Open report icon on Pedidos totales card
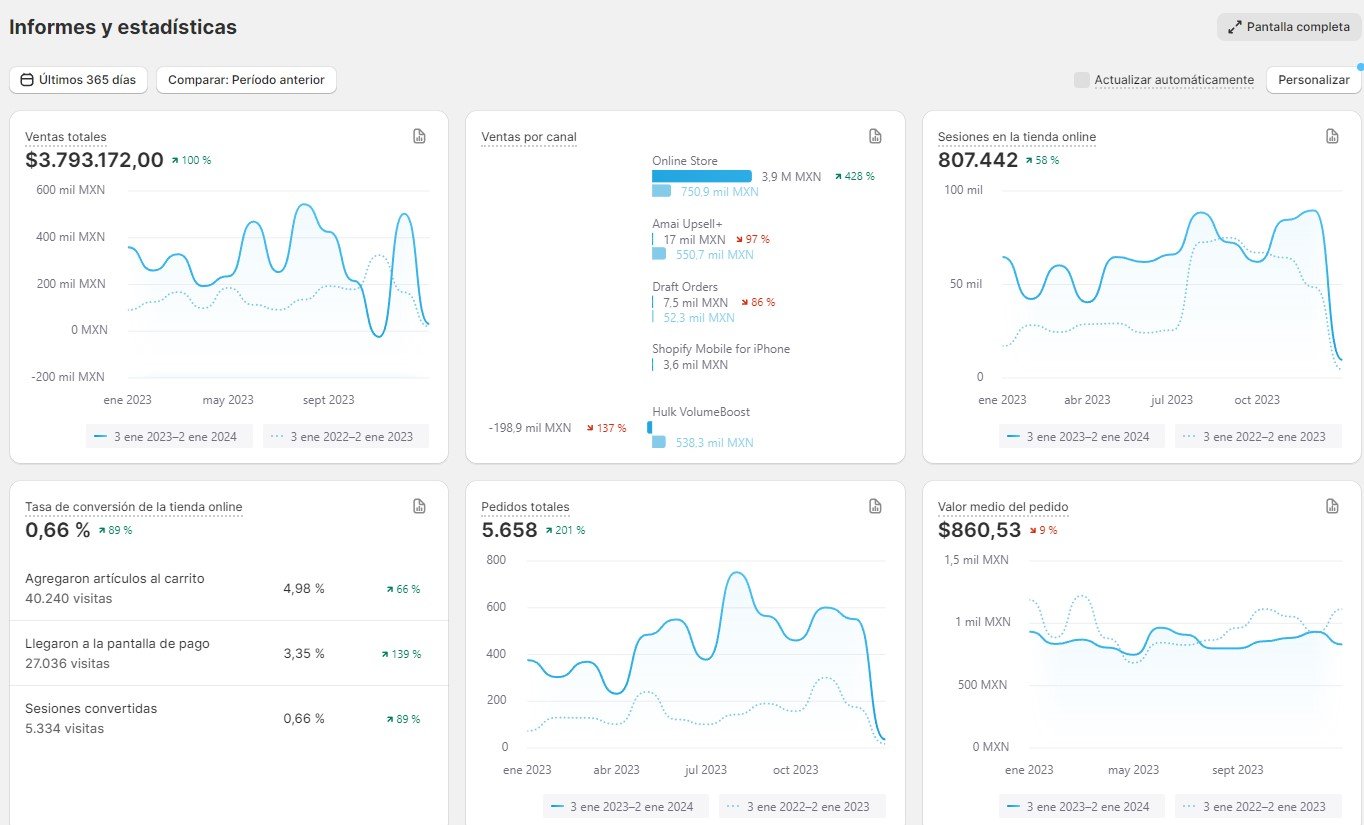The height and width of the screenshot is (825, 1364). [876, 506]
